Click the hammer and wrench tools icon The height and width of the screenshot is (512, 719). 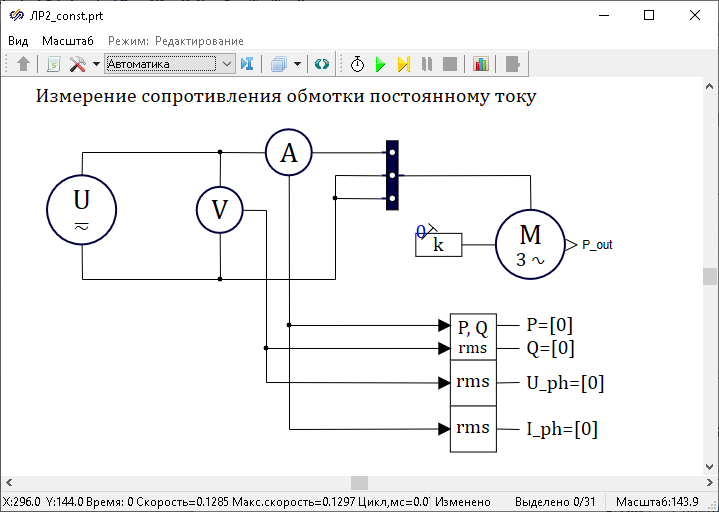pos(77,64)
